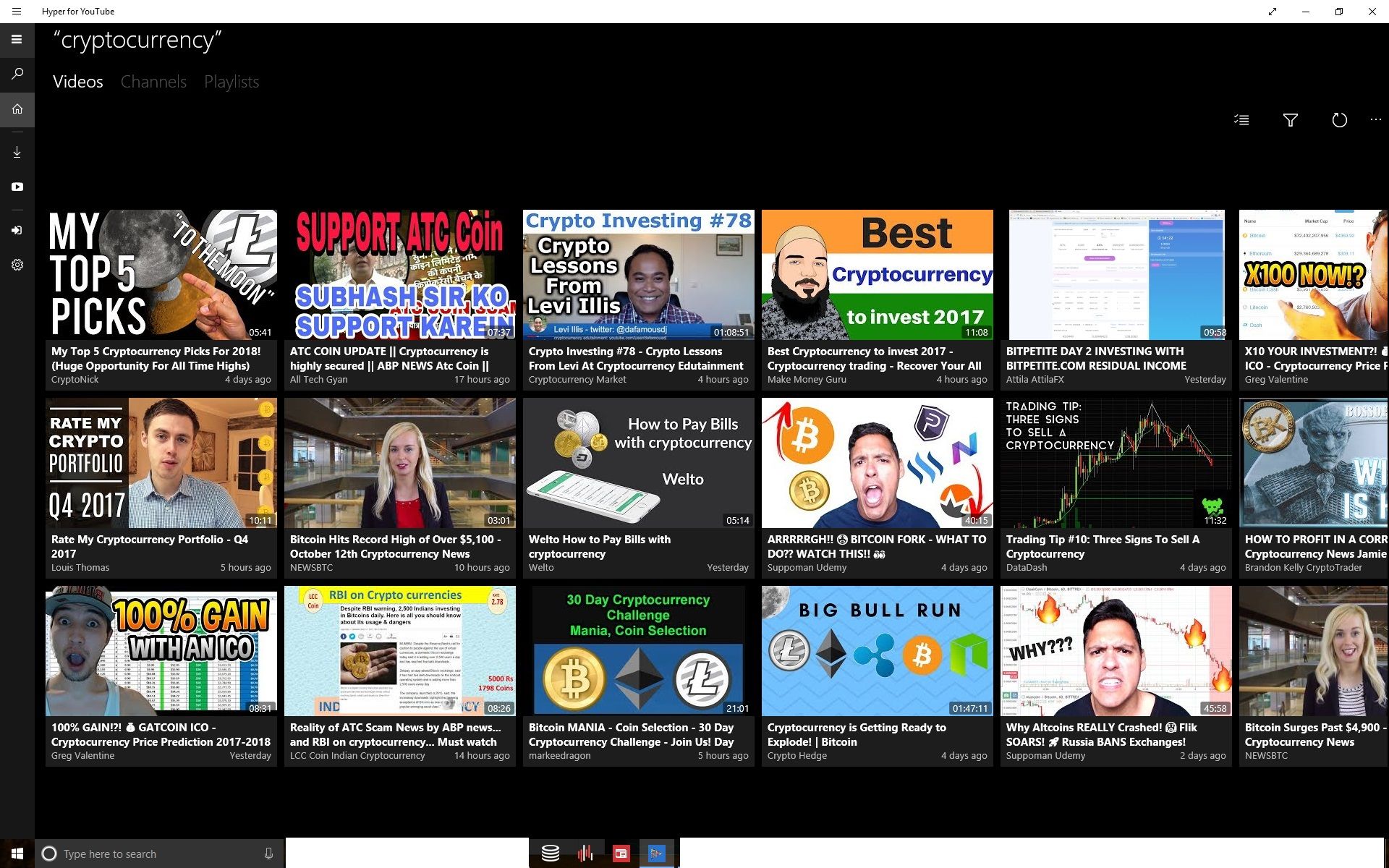Image resolution: width=1389 pixels, height=868 pixels.
Task: Play the ATC Coin Update video thumbnail
Action: pyautogui.click(x=400, y=275)
